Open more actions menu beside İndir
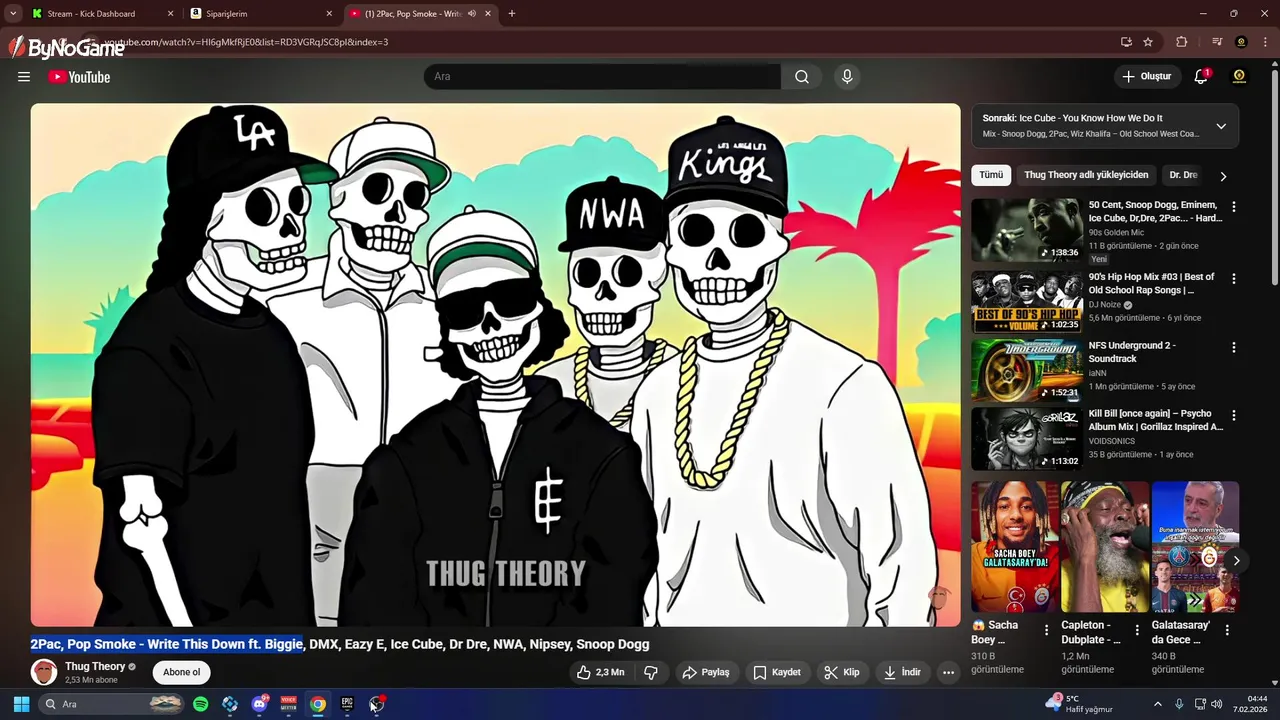The height and width of the screenshot is (720, 1280). 949,673
